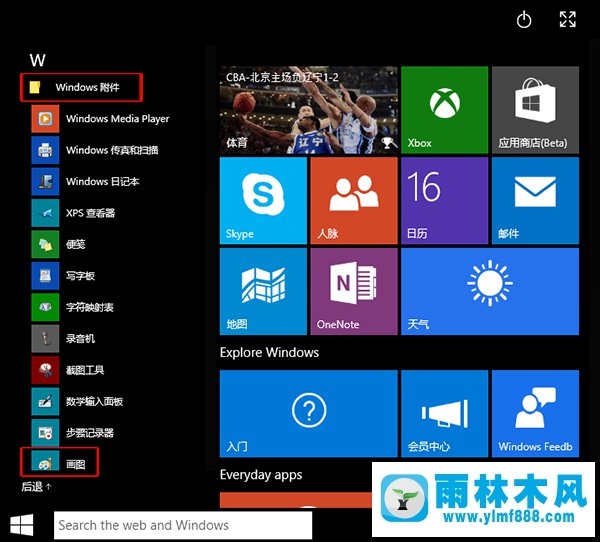This screenshot has width=600, height=542.
Task: Collapse the Windows 附件 folder
Action: click(82, 87)
